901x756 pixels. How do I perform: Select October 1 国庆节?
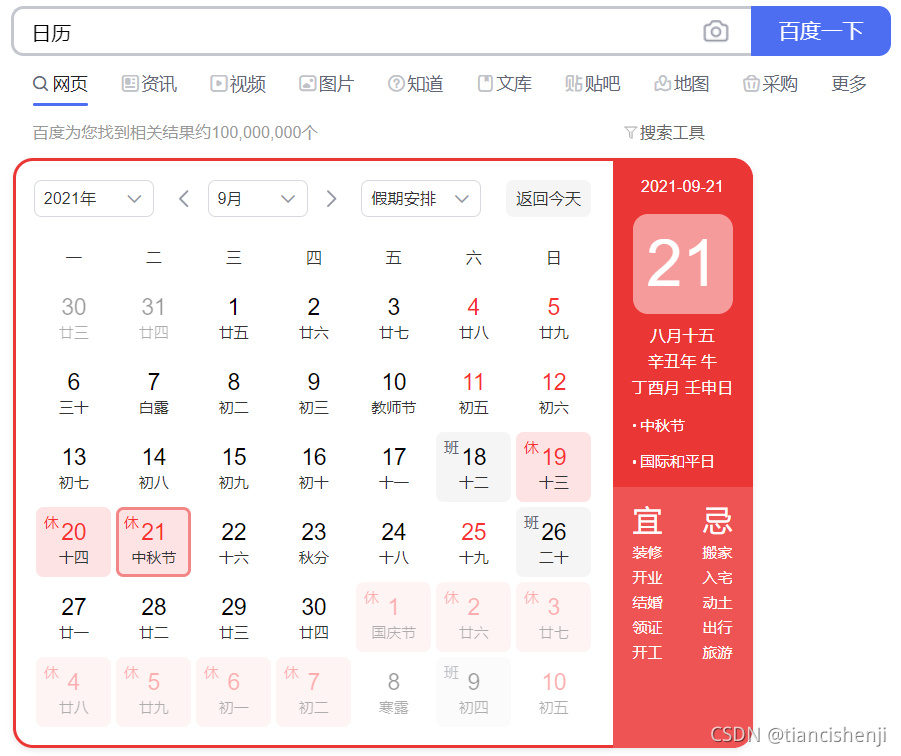[394, 617]
